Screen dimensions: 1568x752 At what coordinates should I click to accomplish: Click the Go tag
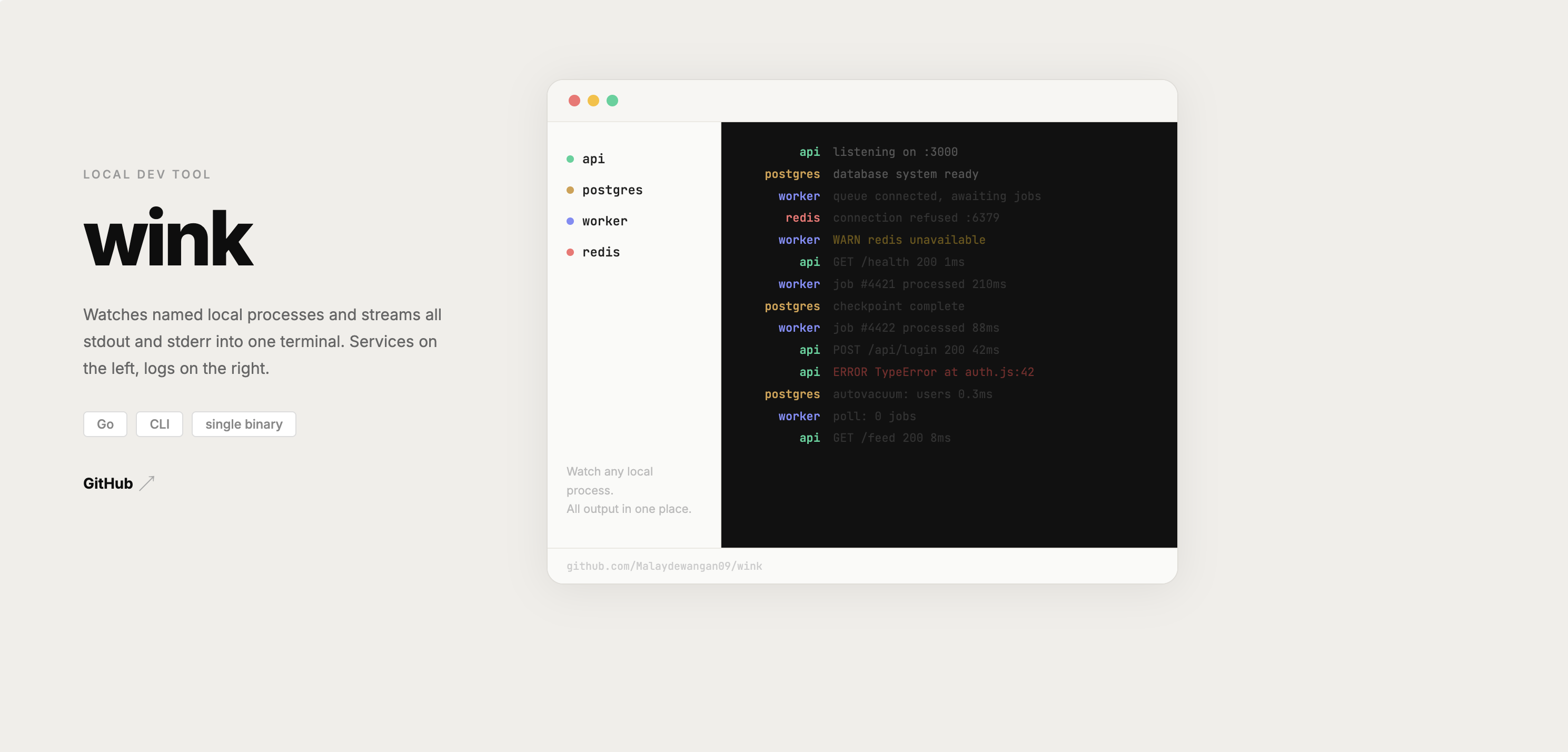click(105, 424)
